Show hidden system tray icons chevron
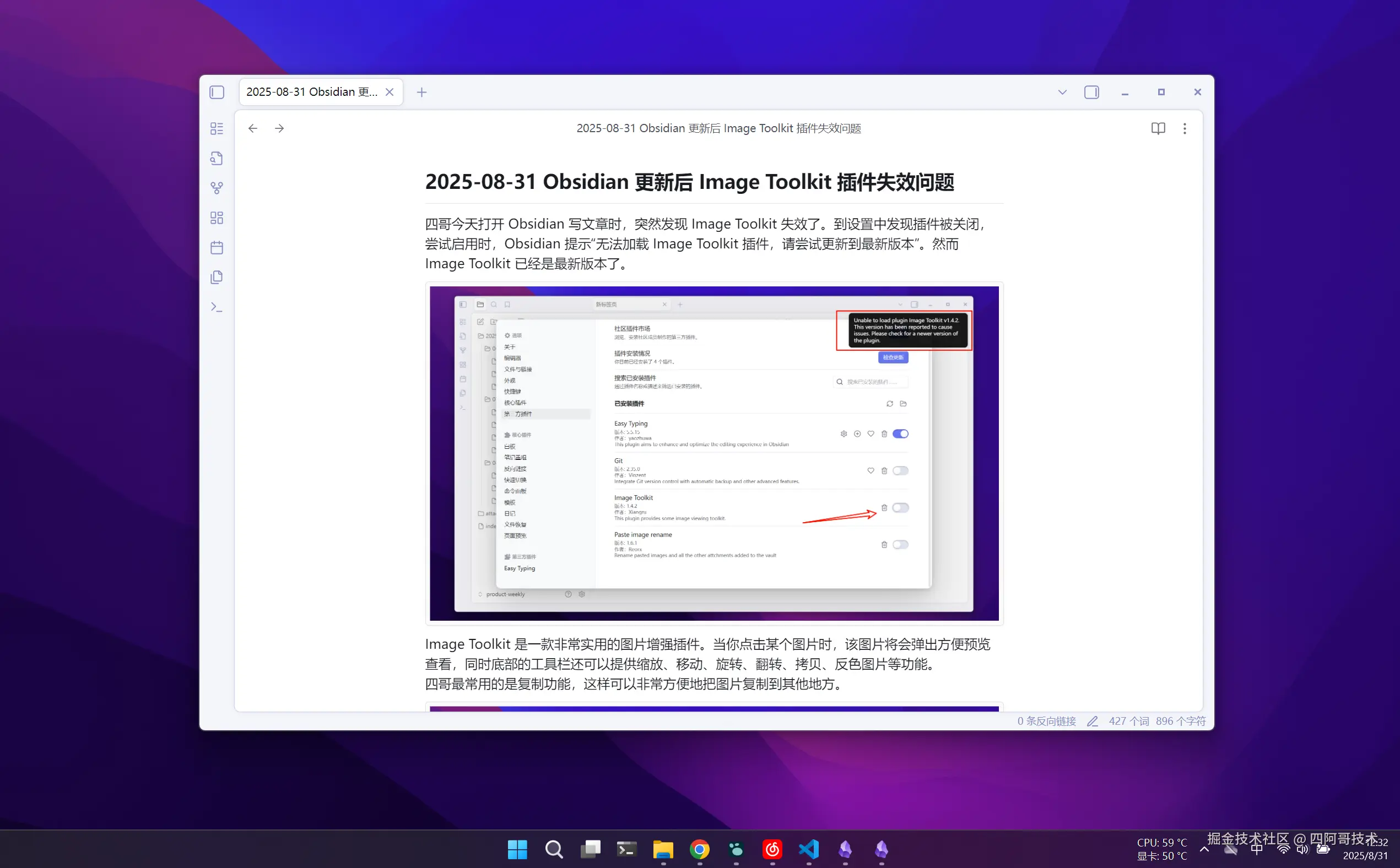The width and height of the screenshot is (1400, 868). click(1204, 849)
